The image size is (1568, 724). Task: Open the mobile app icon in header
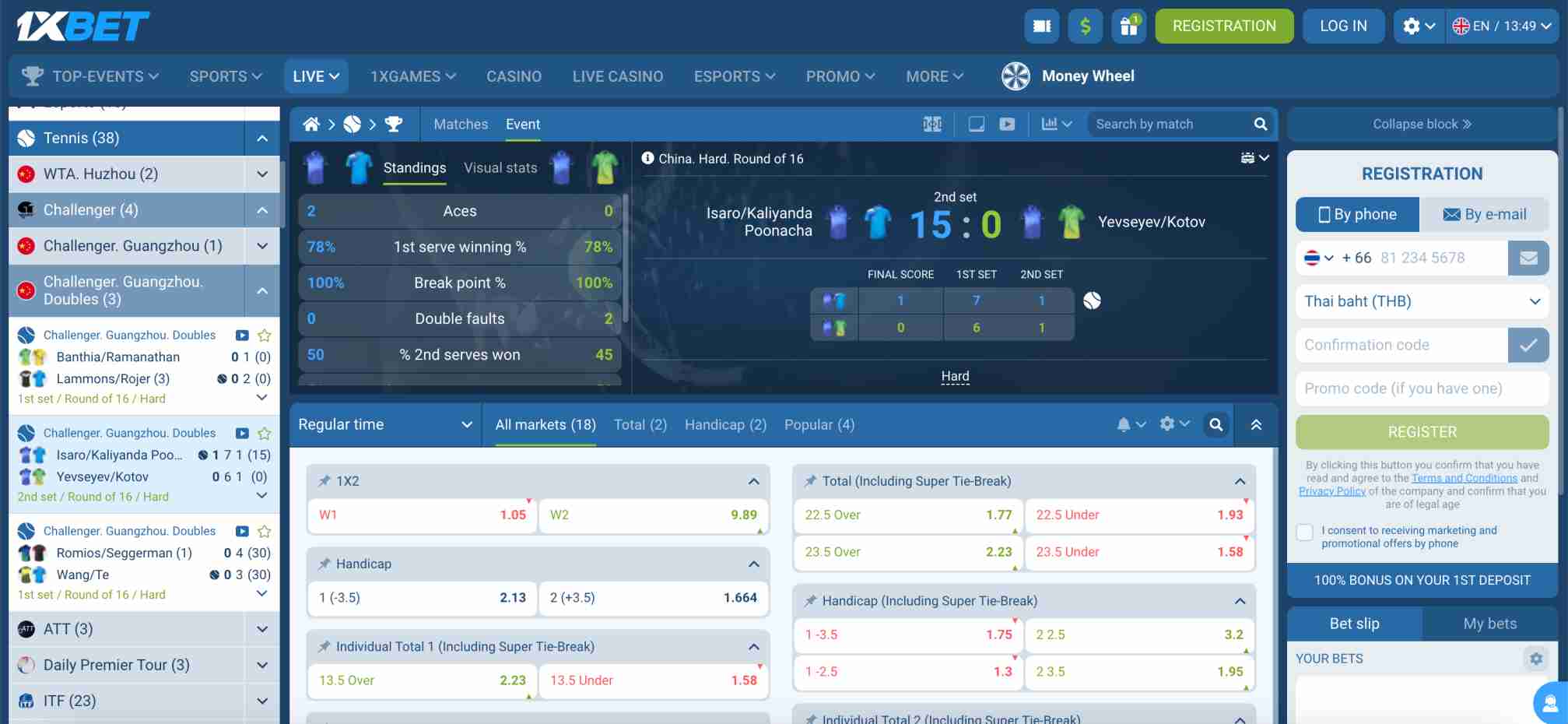click(1042, 26)
